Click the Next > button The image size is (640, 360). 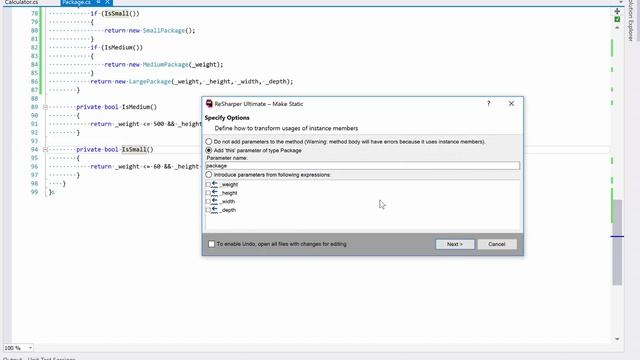click(x=455, y=244)
